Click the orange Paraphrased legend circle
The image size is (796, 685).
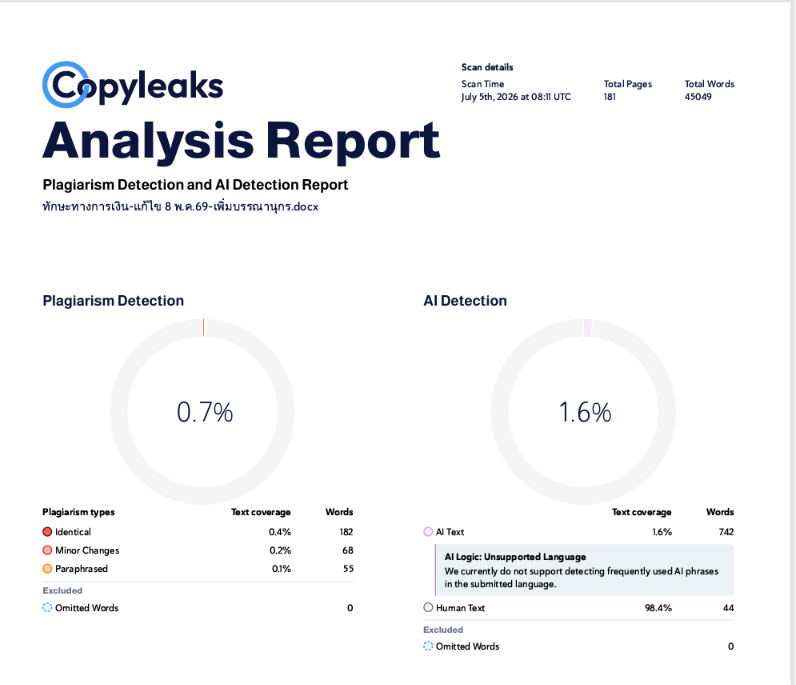(47, 568)
